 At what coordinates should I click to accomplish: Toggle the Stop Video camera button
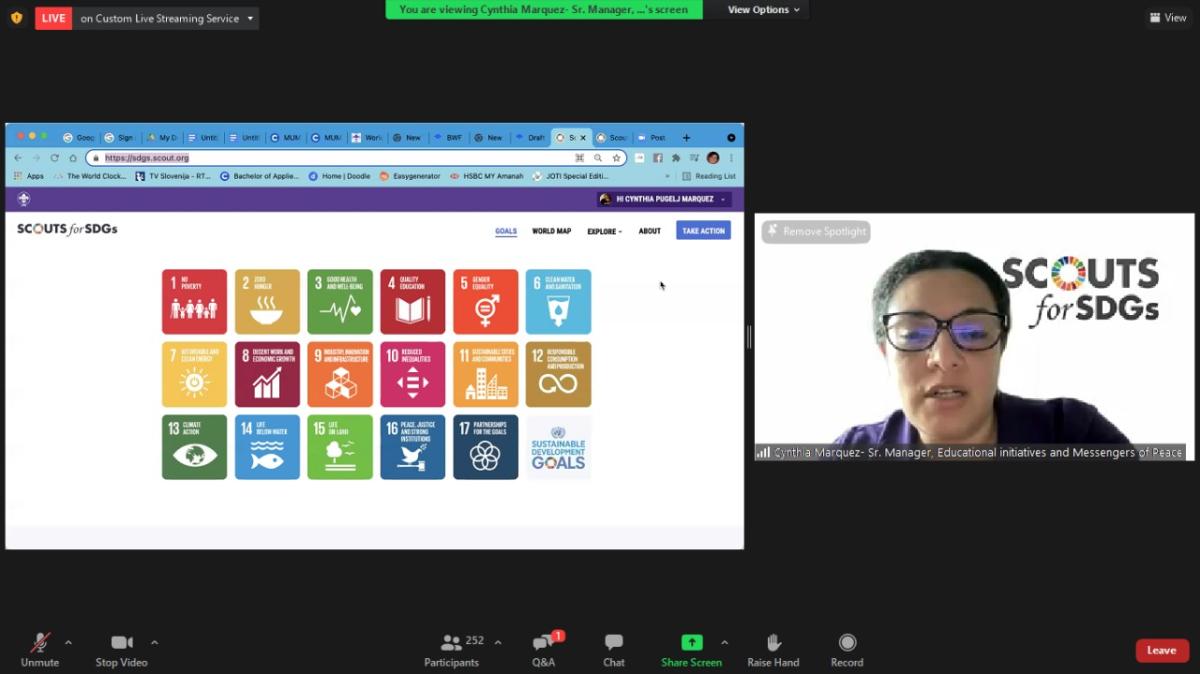(121, 649)
